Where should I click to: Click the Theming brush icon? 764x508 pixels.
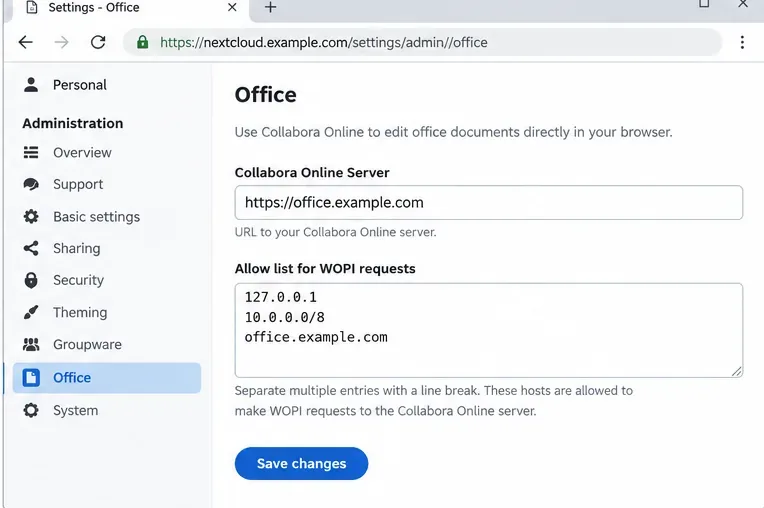click(x=31, y=312)
